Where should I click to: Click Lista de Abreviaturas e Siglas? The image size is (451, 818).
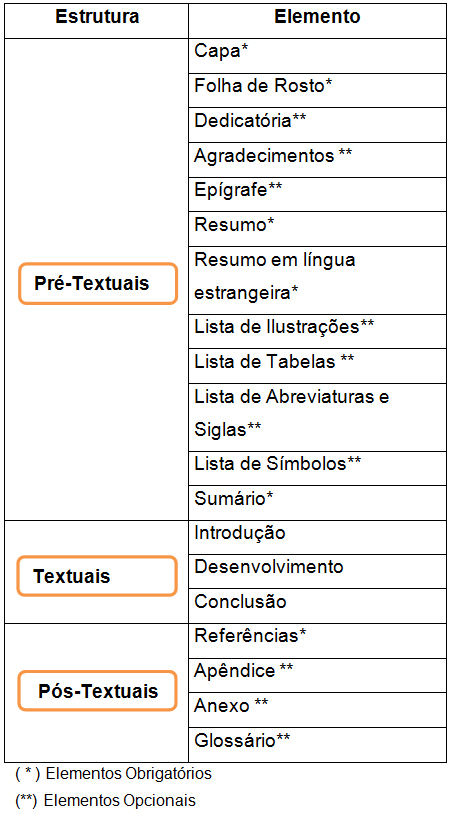(x=318, y=417)
